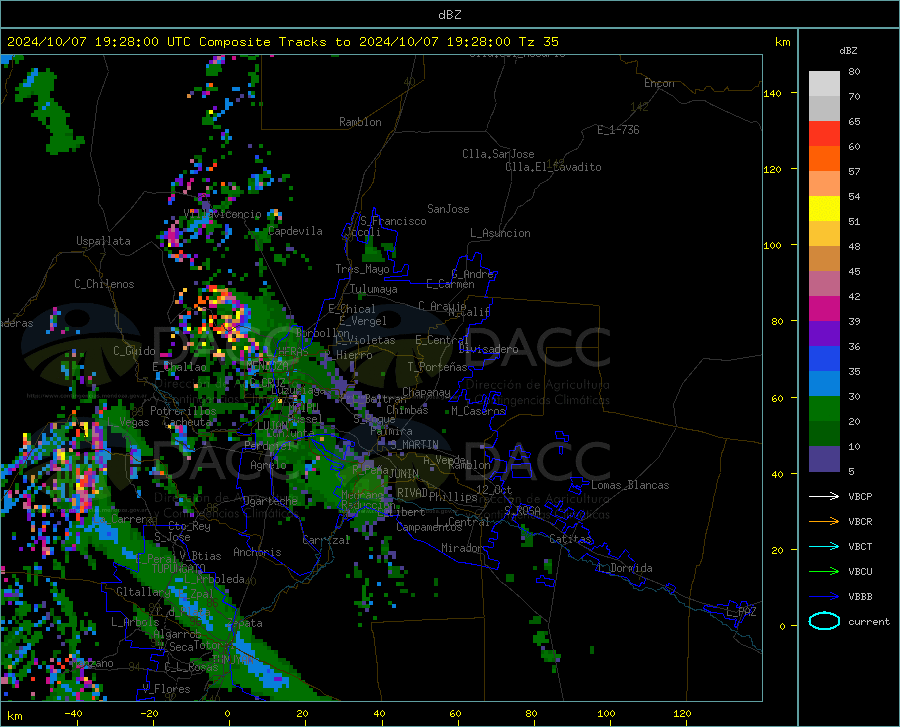This screenshot has height=727, width=900.
Task: Click the L_Dormida place label
Action: (x=624, y=568)
